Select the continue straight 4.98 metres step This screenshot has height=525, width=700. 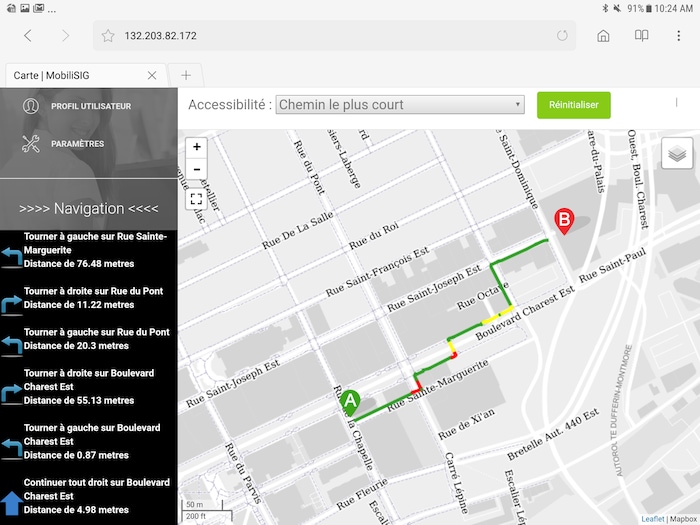pos(89,496)
